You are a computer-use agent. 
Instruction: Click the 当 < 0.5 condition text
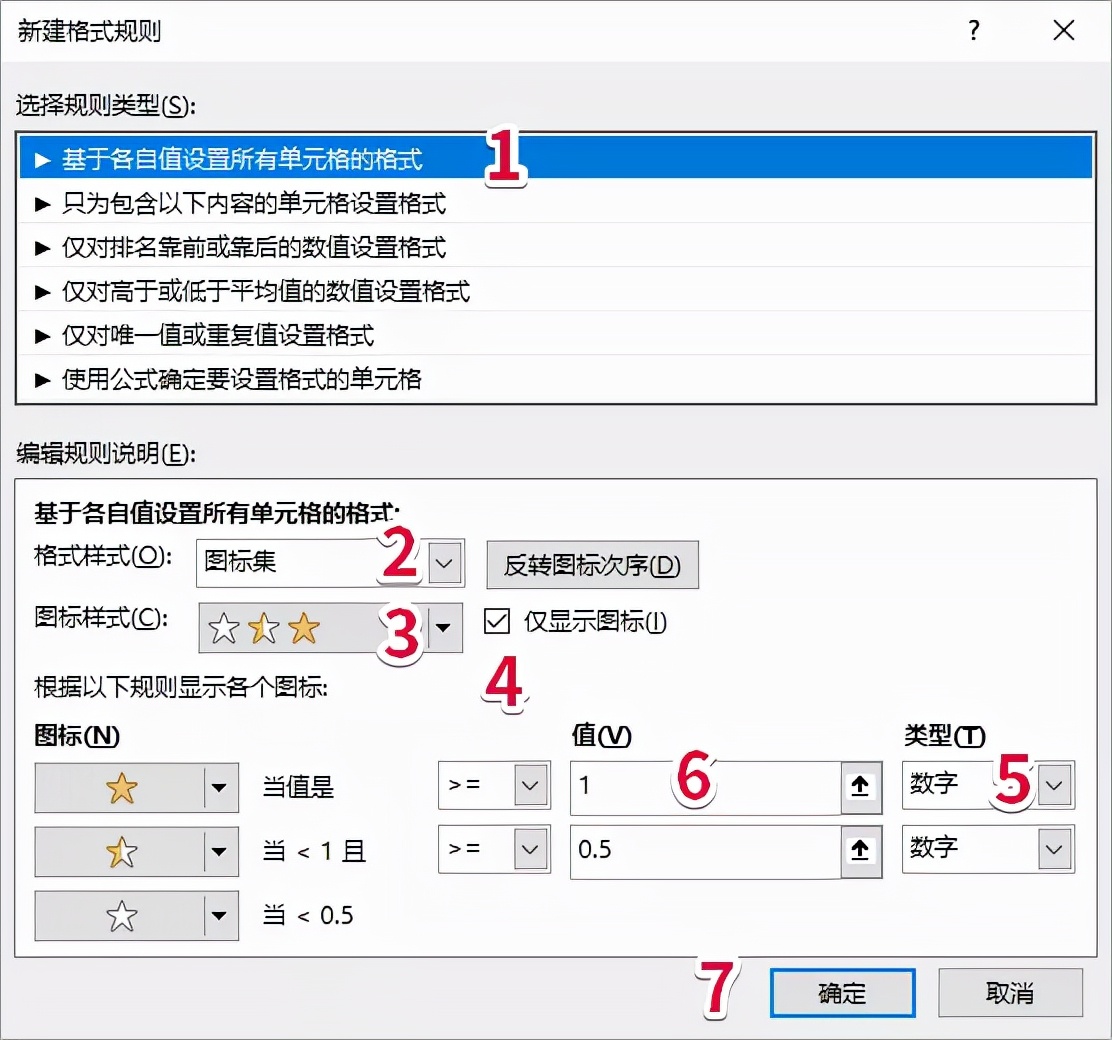(x=308, y=915)
